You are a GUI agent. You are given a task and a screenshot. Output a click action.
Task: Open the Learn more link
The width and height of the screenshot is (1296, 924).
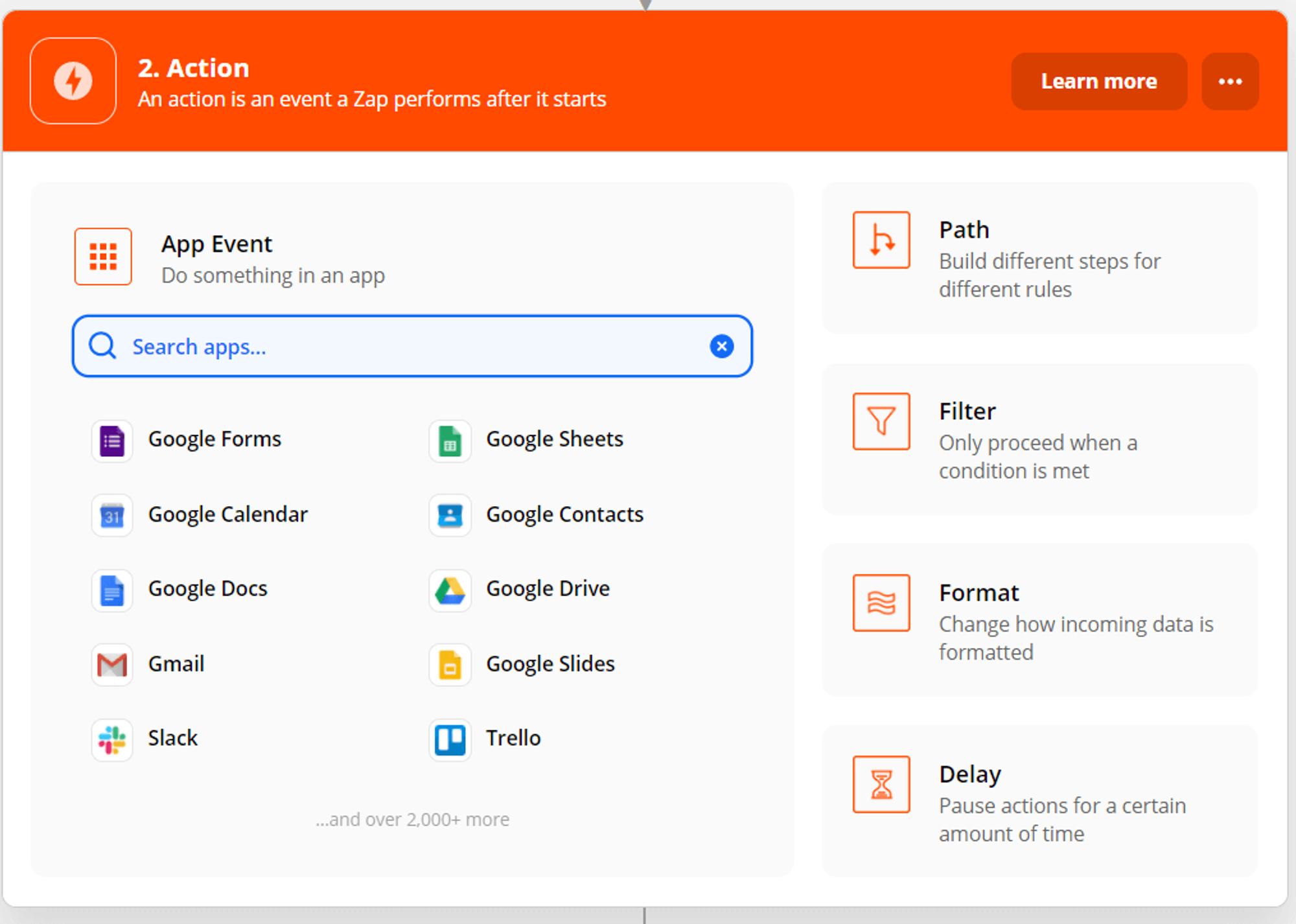[x=1099, y=81]
